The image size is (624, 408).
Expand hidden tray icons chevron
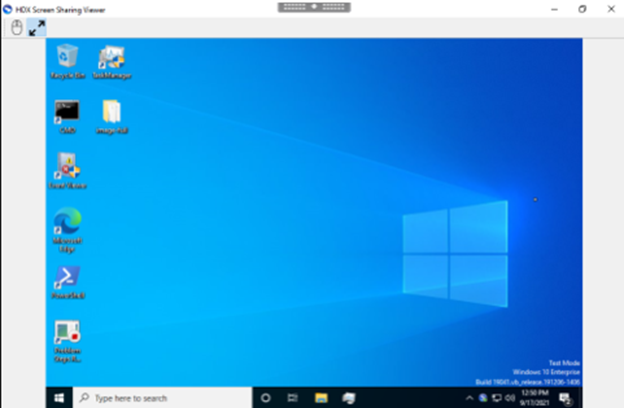tap(469, 398)
